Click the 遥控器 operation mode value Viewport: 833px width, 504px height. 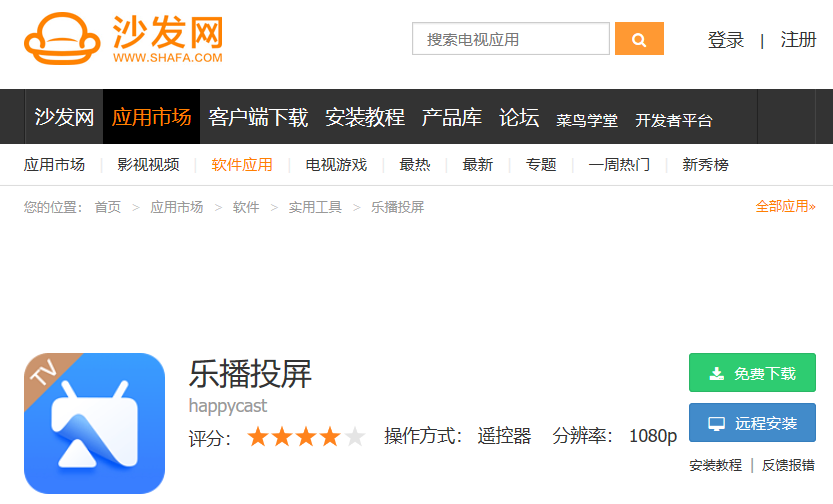[x=504, y=436]
